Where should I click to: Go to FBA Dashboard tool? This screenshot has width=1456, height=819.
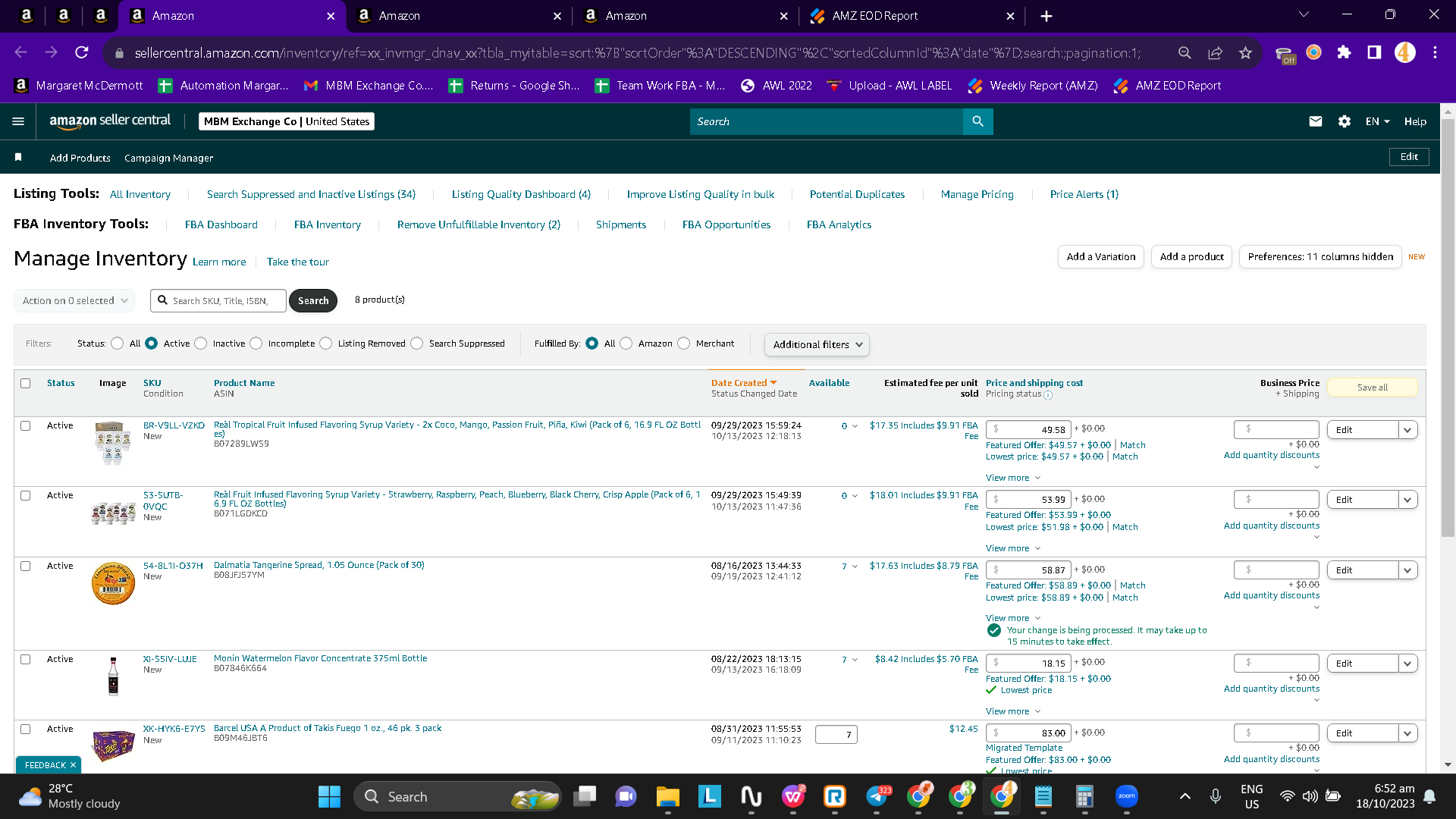point(221,225)
